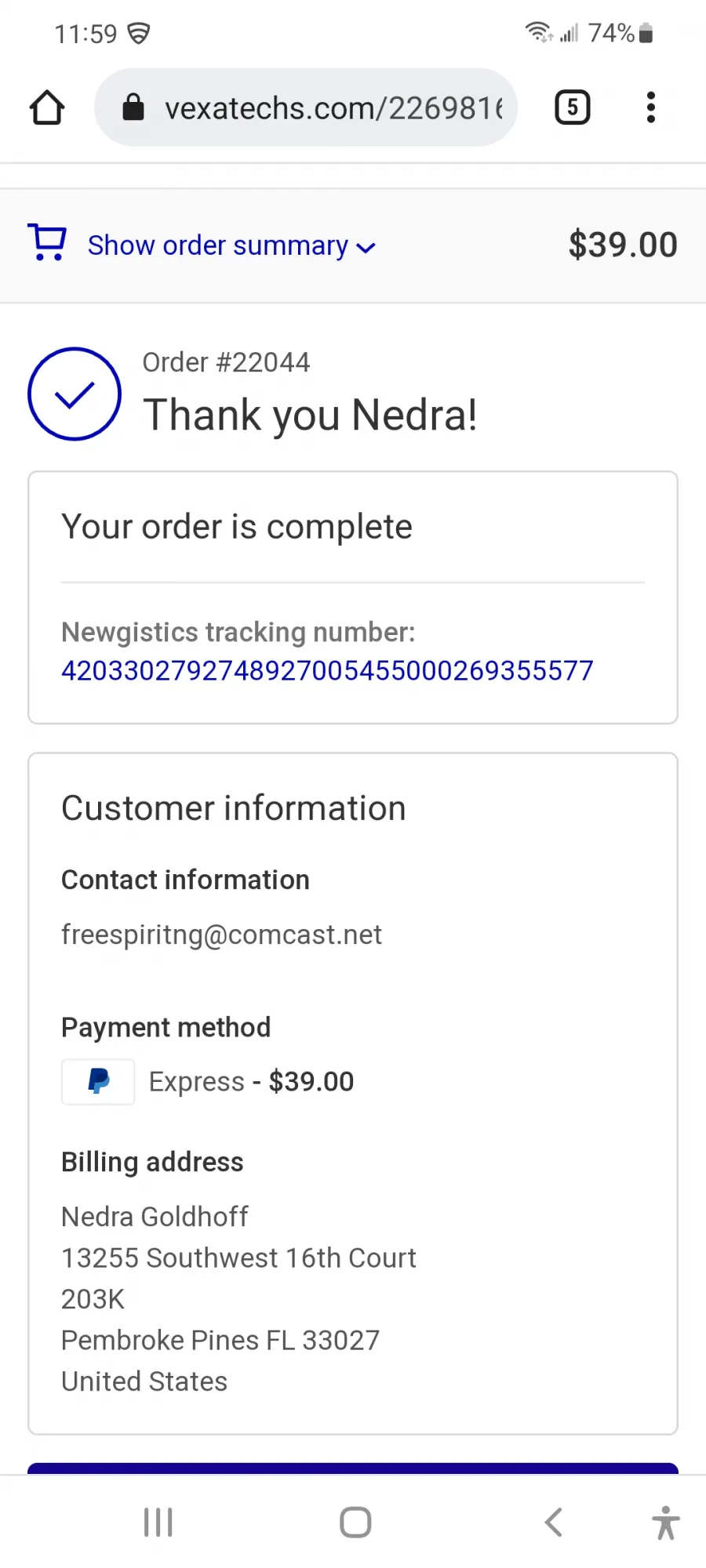This screenshot has width=706, height=1568.
Task: Tap the vexatechs.com URL field
Action: [x=306, y=107]
